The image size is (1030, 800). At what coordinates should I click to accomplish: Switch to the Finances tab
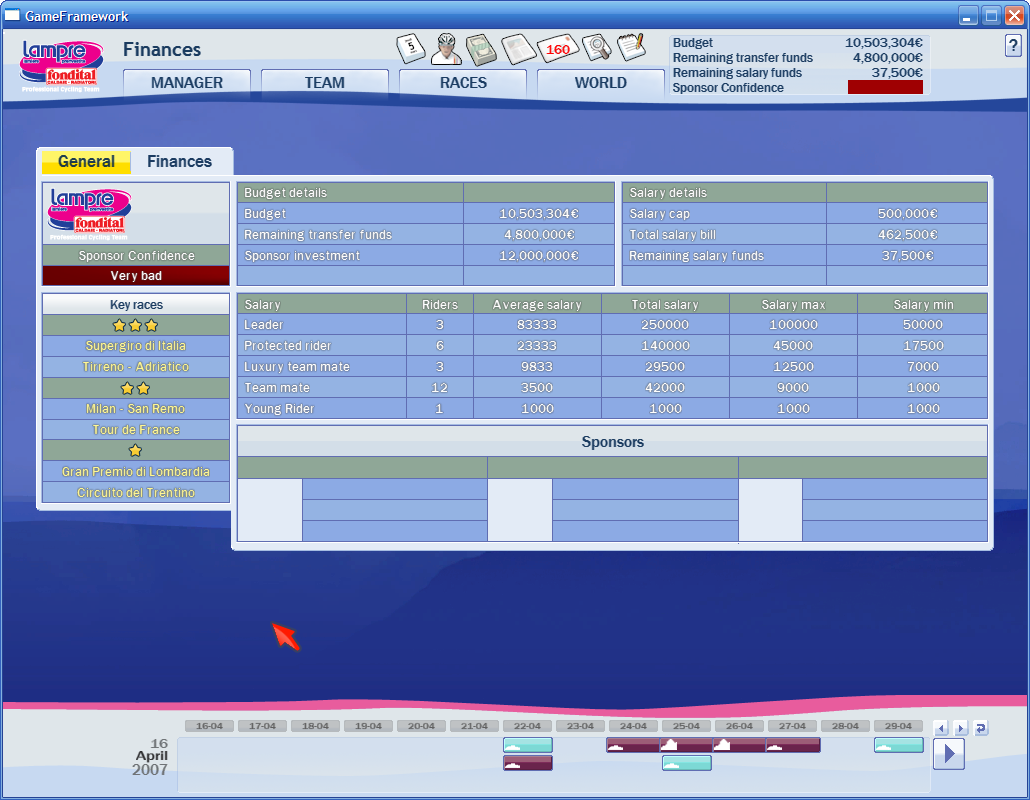click(180, 161)
